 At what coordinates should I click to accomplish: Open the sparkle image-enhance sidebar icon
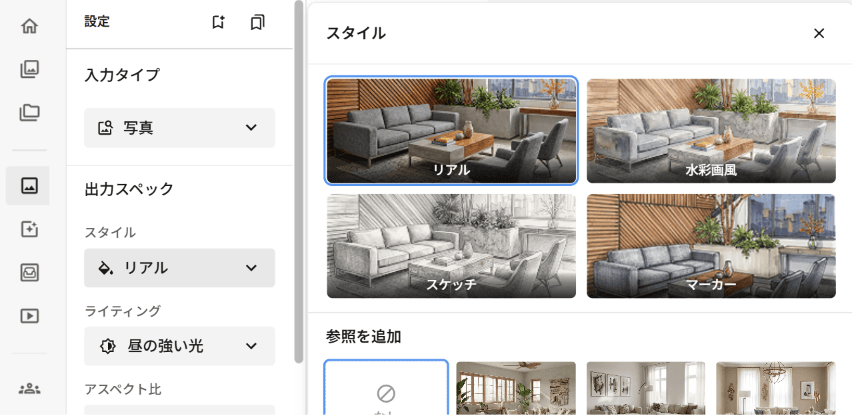29,229
